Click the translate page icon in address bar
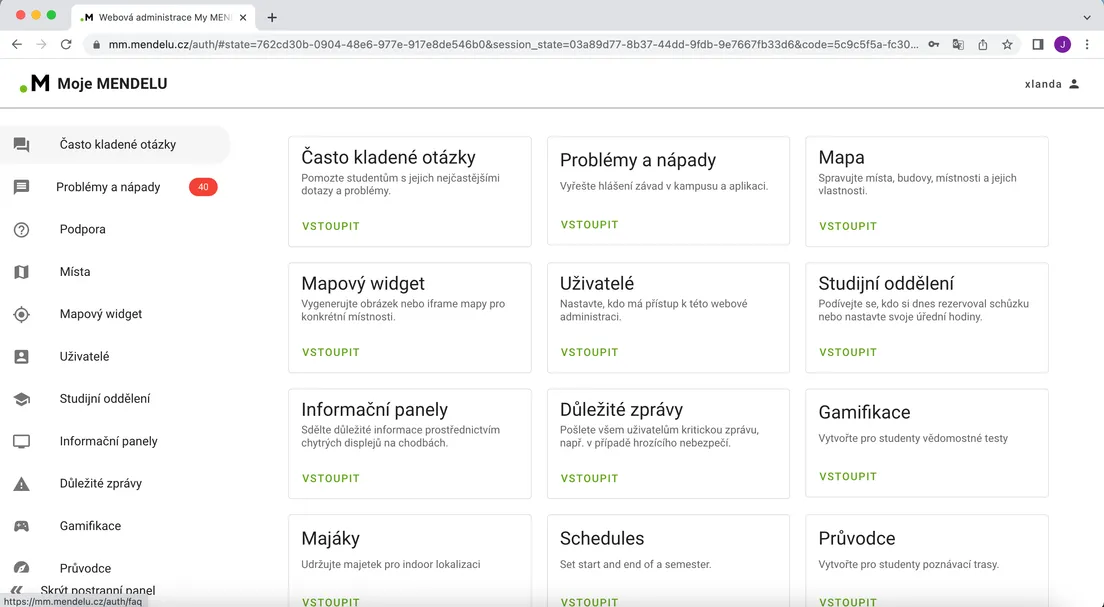1104x607 pixels. click(958, 44)
